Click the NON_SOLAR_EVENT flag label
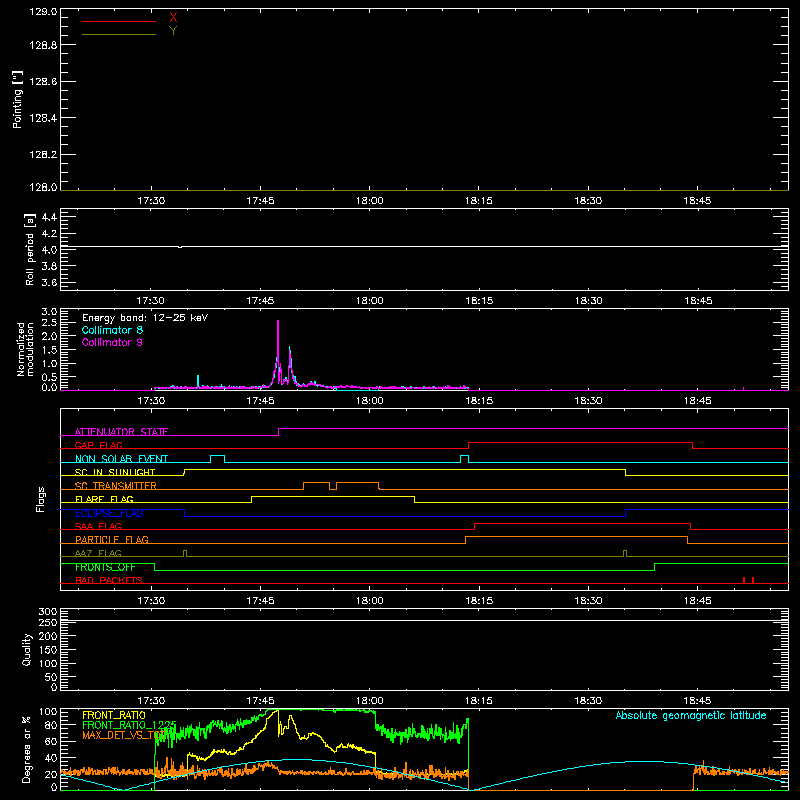Viewport: 800px width, 800px height. point(121,459)
